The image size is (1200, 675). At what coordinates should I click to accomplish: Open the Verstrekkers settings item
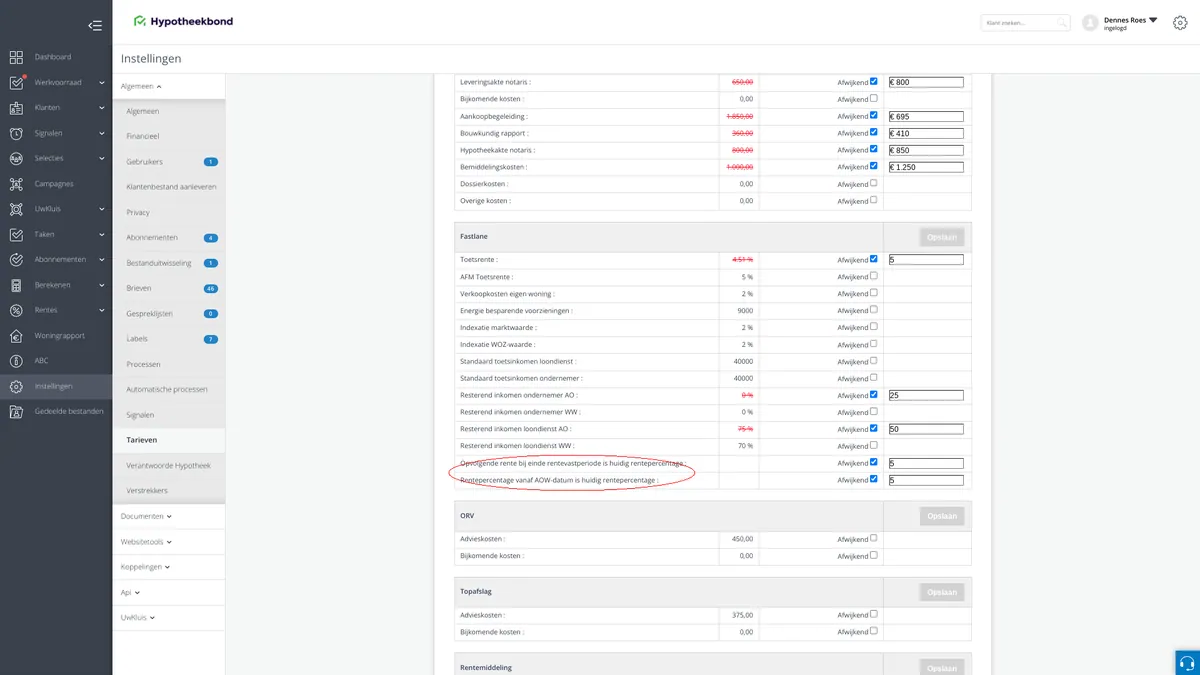click(x=147, y=491)
